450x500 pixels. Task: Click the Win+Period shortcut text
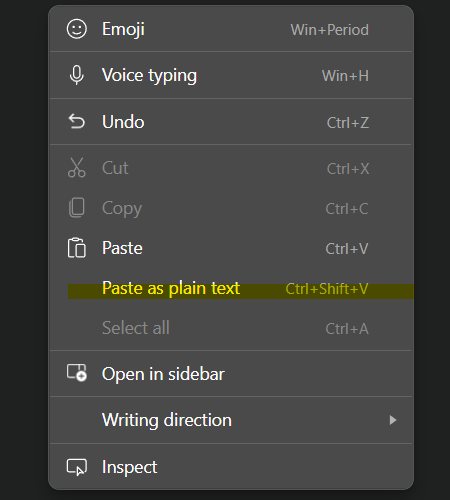pyautogui.click(x=329, y=30)
